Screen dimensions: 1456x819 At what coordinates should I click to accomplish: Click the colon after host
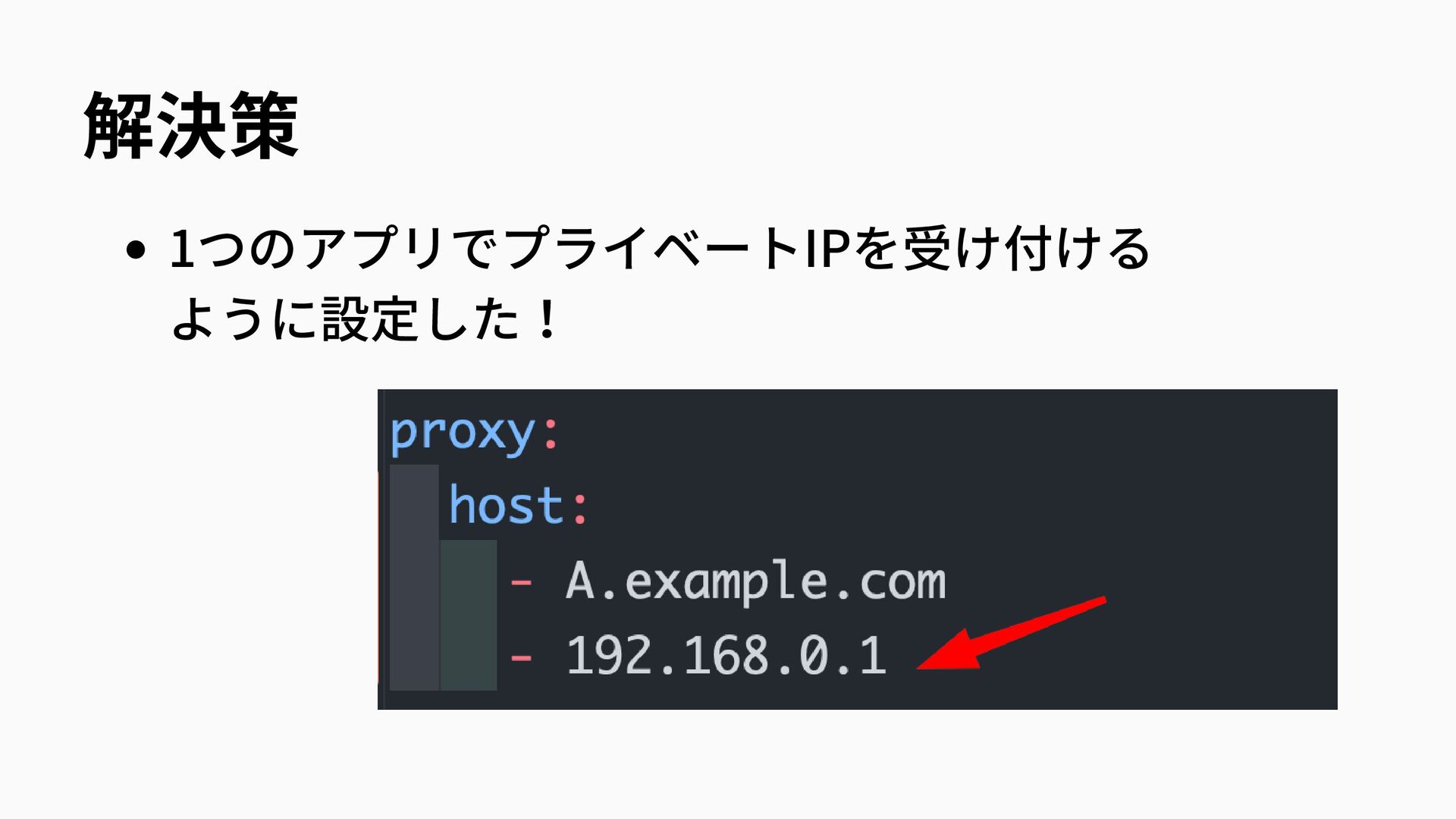point(579,507)
